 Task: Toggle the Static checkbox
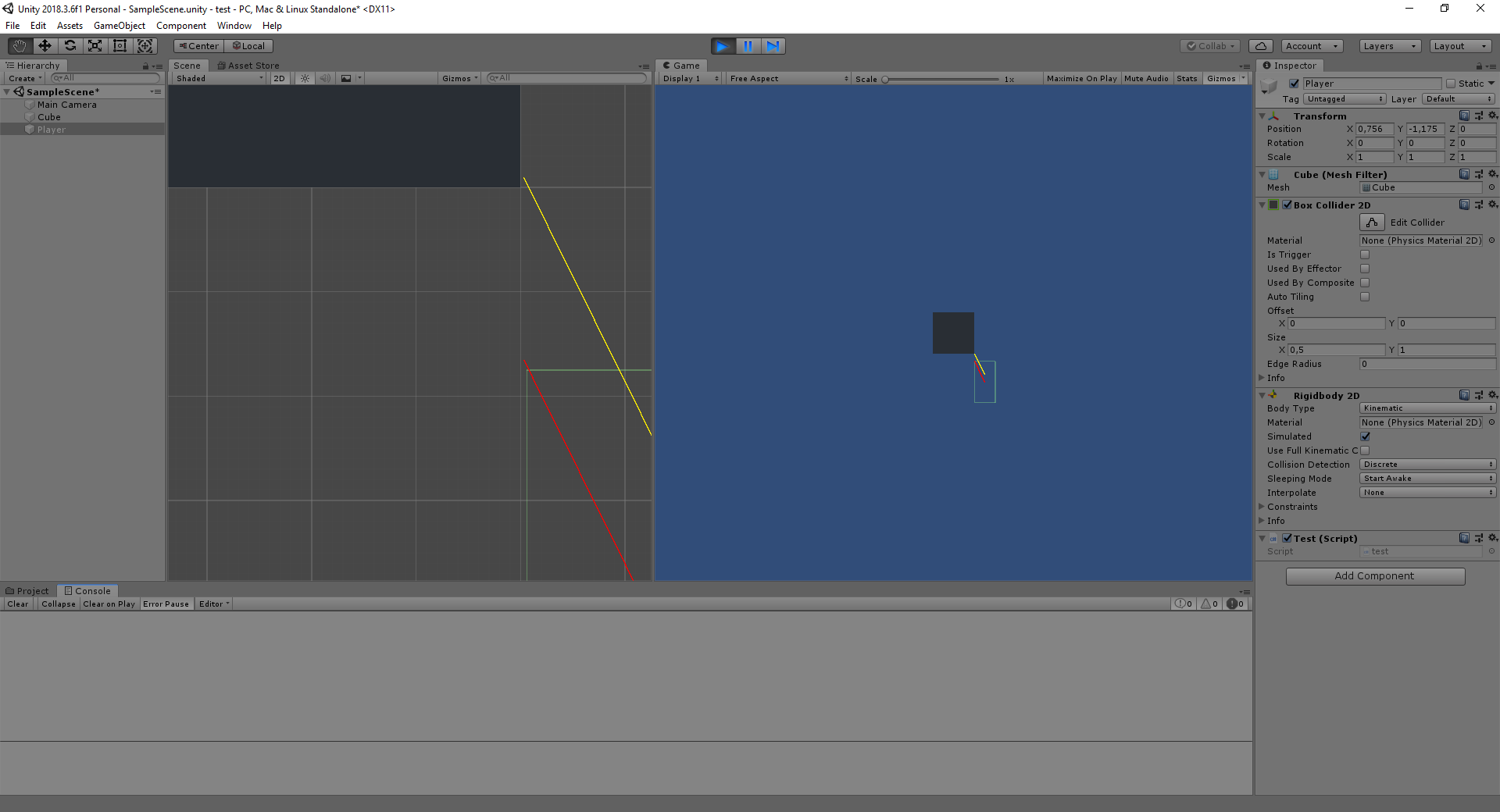click(x=1451, y=84)
